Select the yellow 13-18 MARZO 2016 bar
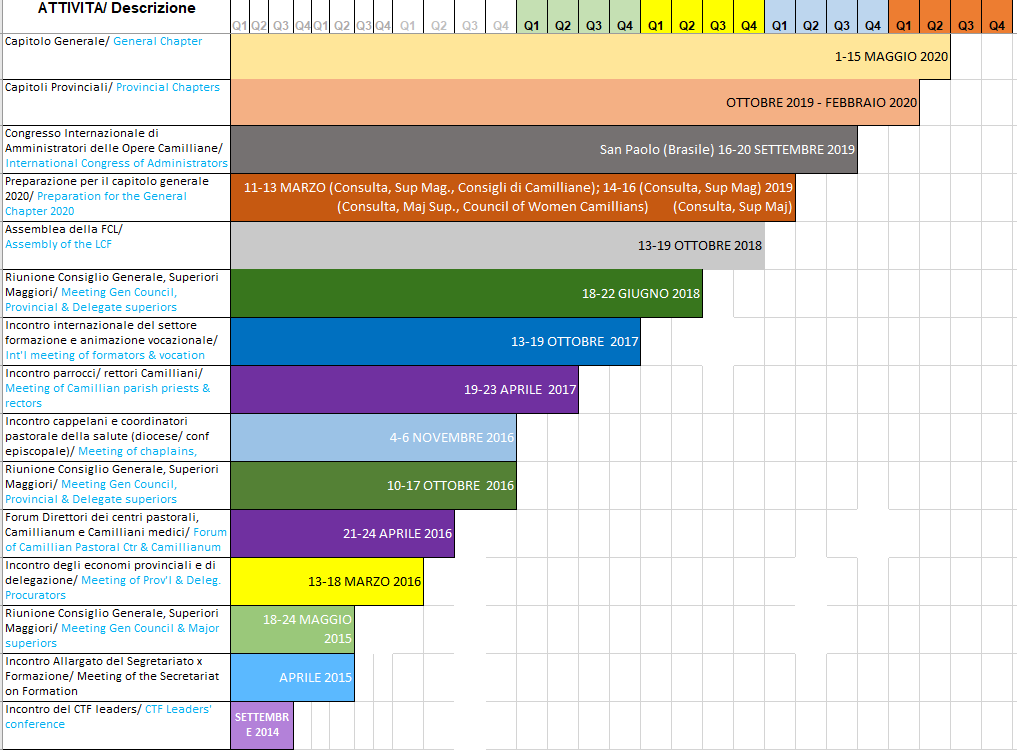This screenshot has width=1017, height=750. 327,581
